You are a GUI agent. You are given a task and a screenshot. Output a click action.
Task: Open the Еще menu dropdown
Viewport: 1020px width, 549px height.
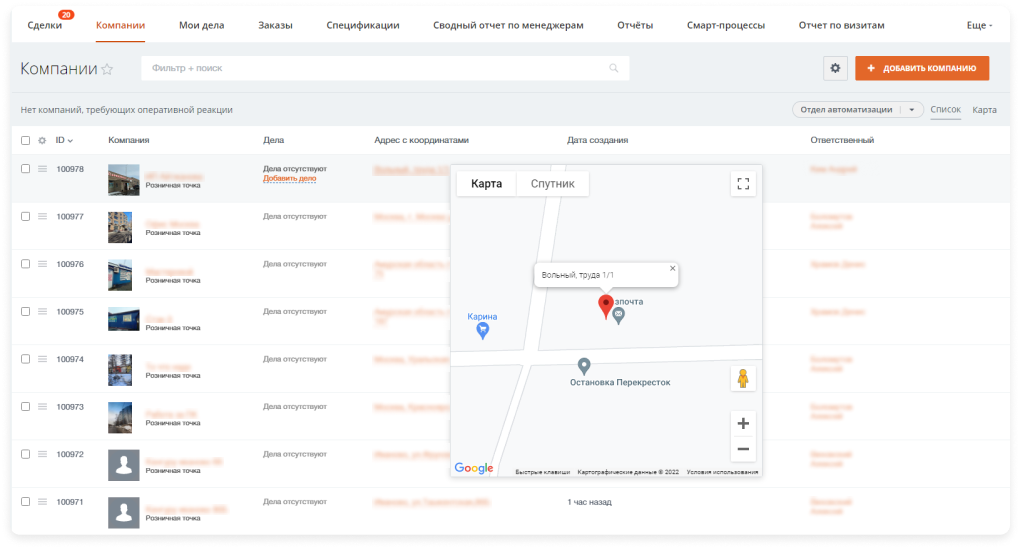point(979,25)
